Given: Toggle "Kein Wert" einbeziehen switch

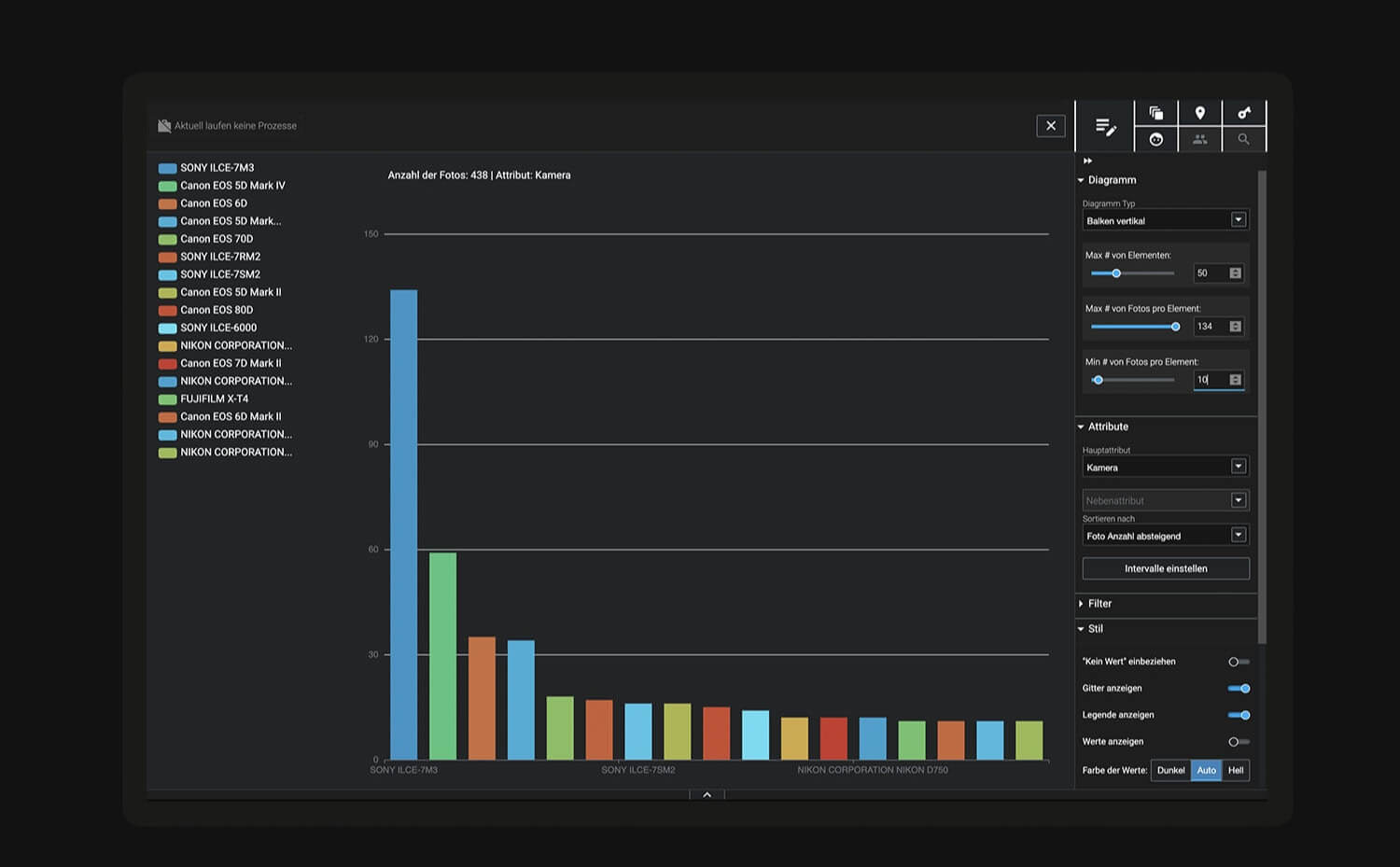Looking at the screenshot, I should coord(1239,662).
